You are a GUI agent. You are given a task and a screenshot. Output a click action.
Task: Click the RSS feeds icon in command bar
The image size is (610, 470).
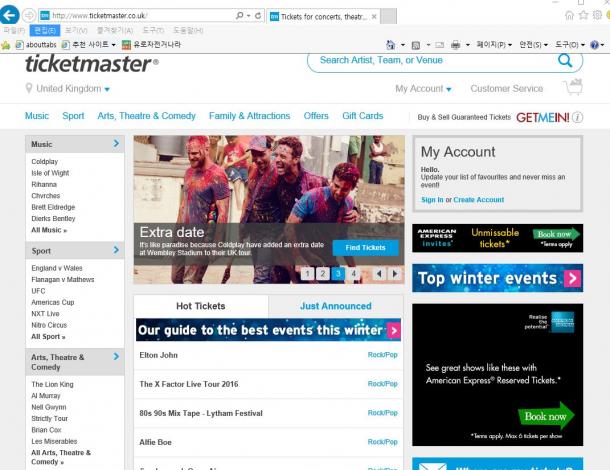pos(416,45)
